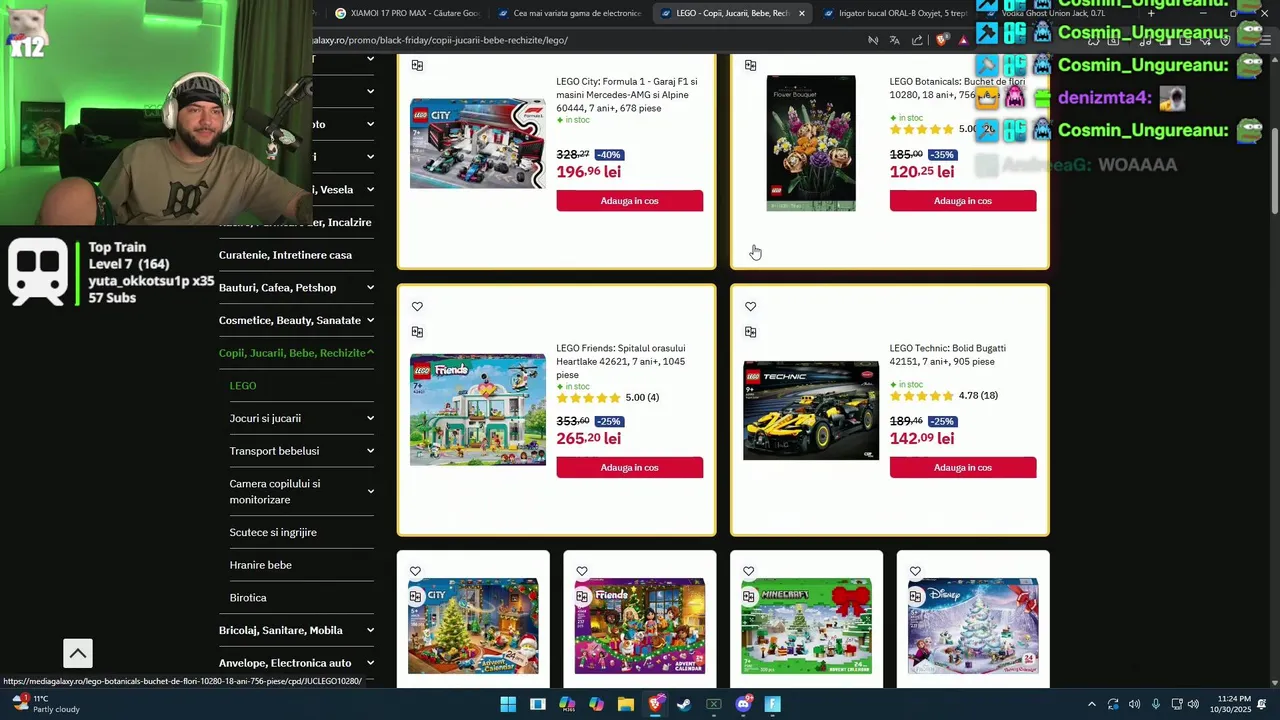Click compare icon on City advent calendar
Image resolution: width=1280 pixels, height=720 pixels.
point(415,597)
